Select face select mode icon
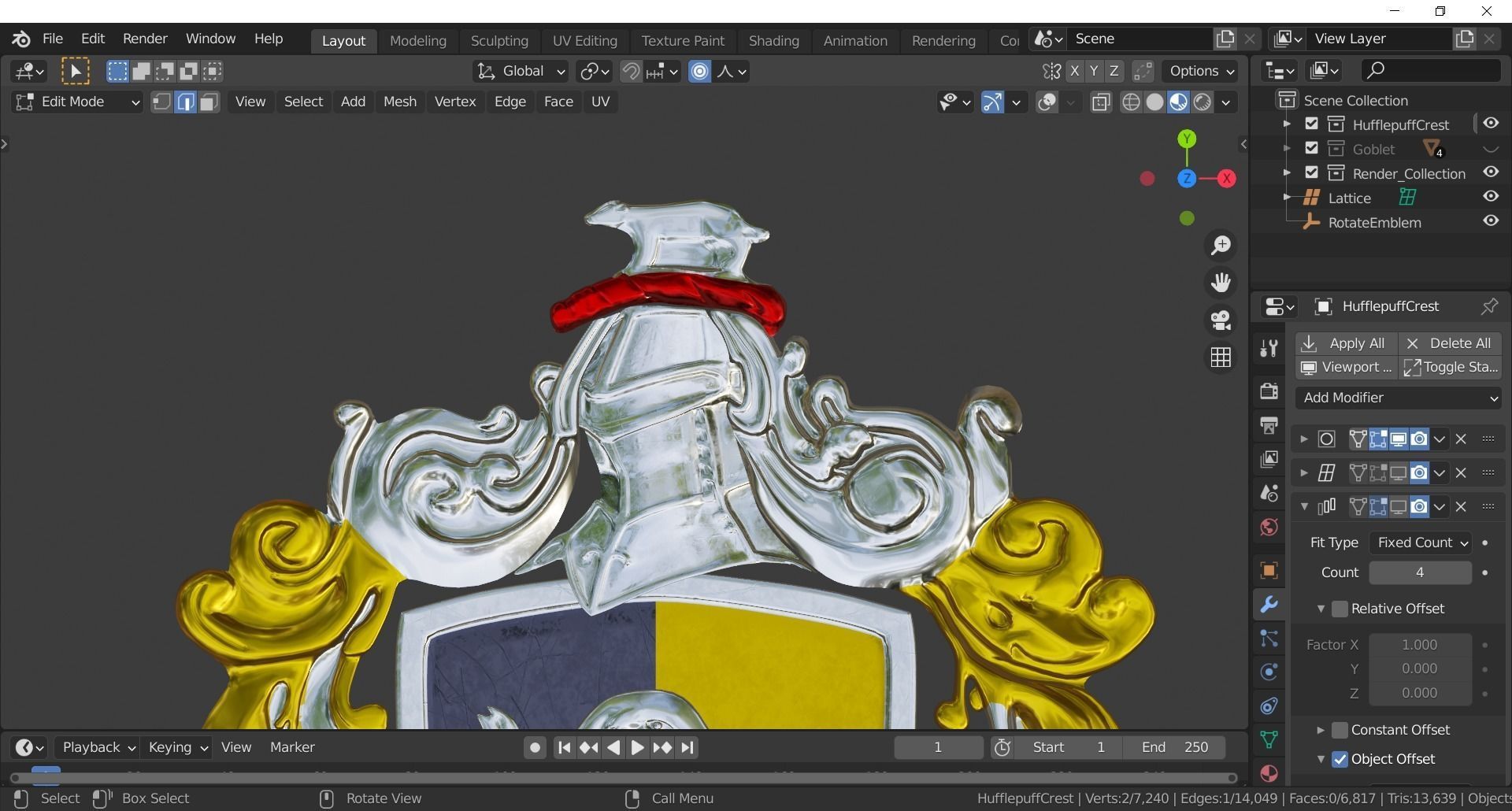The height and width of the screenshot is (811, 1512). tap(208, 102)
